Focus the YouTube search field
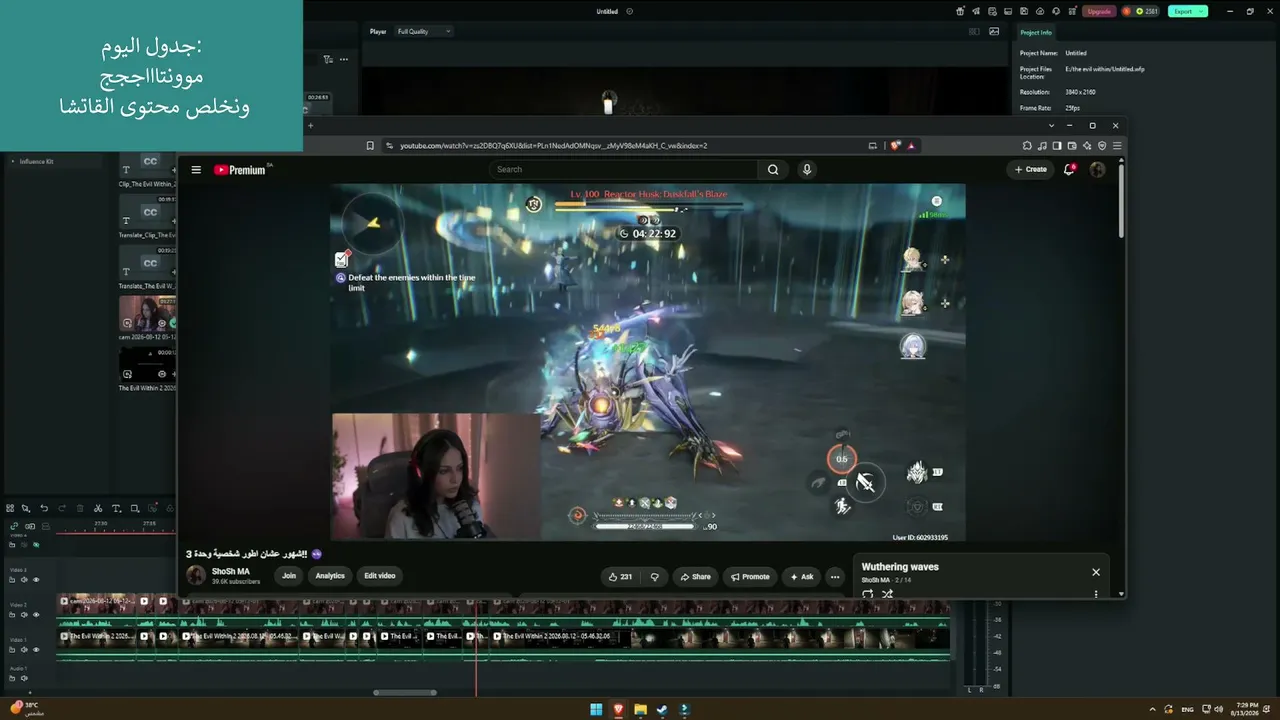 [625, 170]
